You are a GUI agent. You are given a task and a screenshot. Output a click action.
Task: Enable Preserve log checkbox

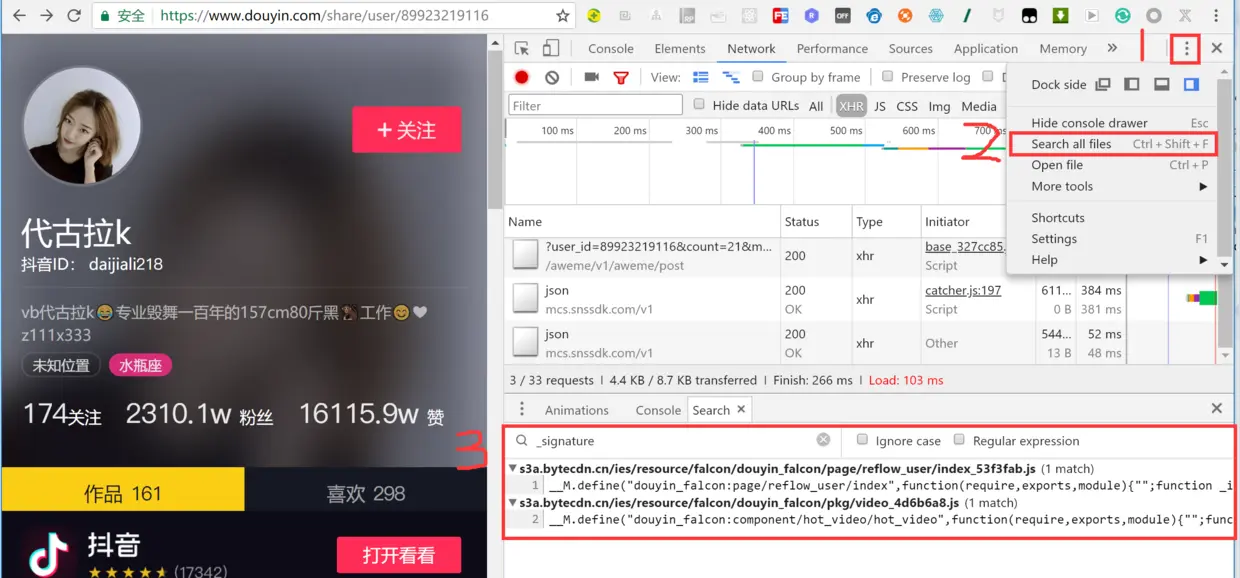pyautogui.click(x=888, y=76)
